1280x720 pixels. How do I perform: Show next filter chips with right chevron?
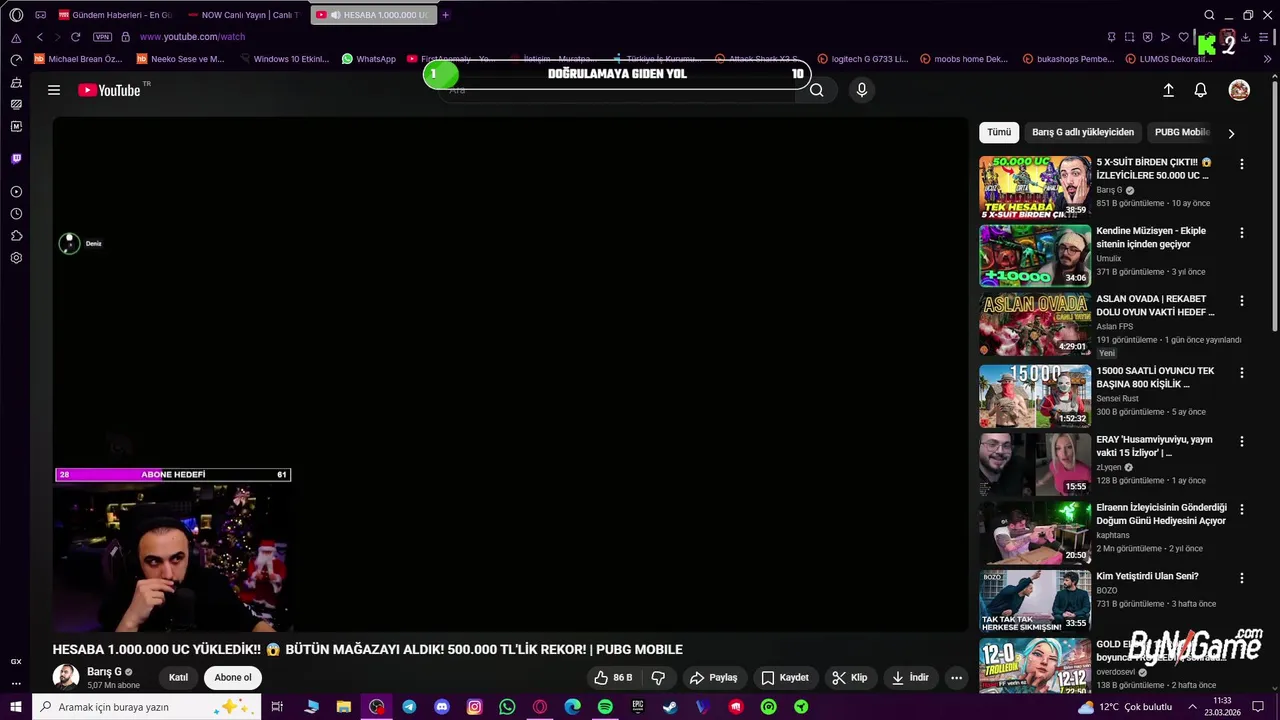1231,133
